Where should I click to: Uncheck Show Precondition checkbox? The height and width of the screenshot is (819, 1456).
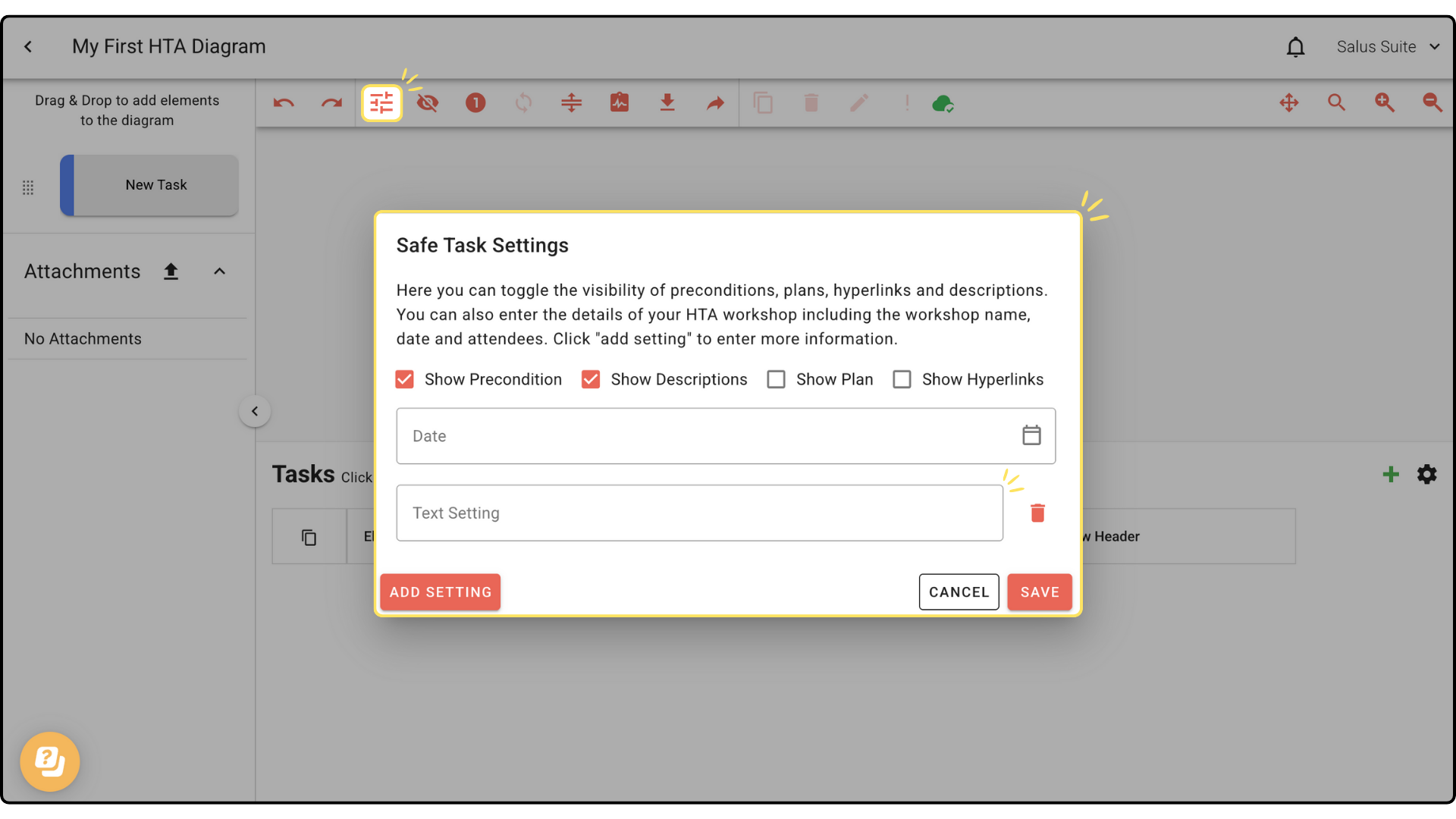(405, 379)
